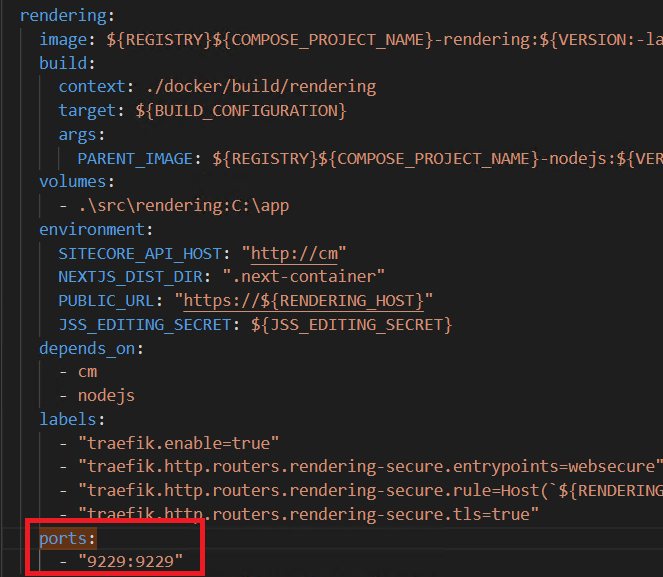Click the target ${BUILD_CONFIGURATION} value
The height and width of the screenshot is (577, 663).
click(241, 111)
